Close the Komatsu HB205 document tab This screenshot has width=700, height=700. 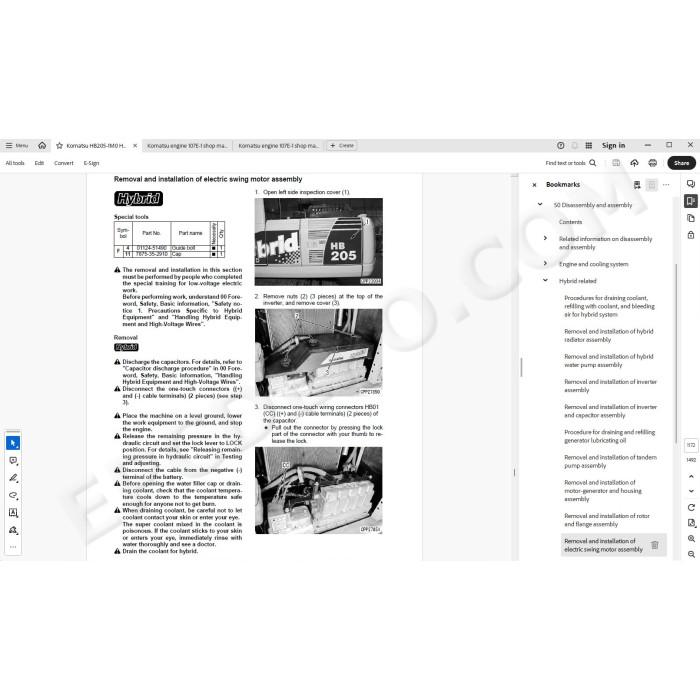pos(135,146)
